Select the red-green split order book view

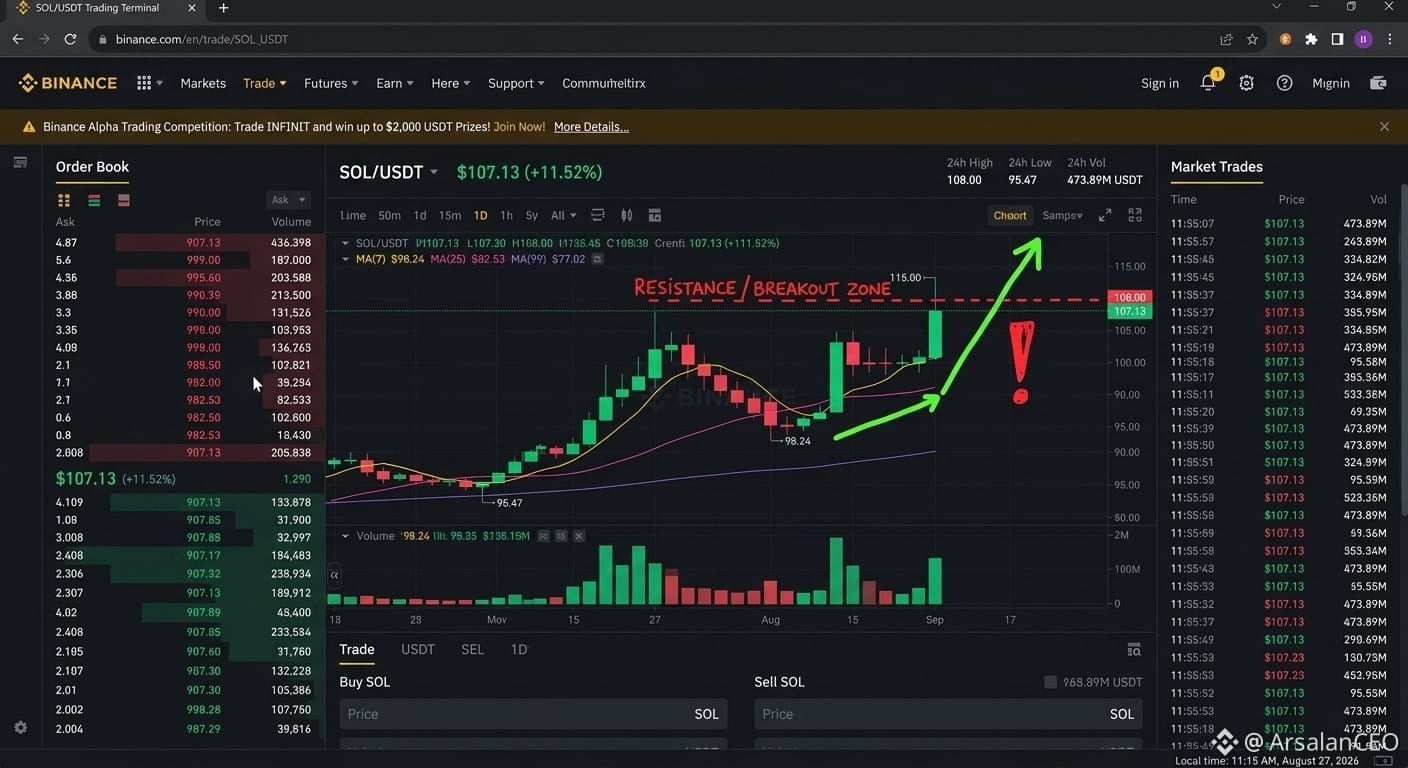[94, 200]
